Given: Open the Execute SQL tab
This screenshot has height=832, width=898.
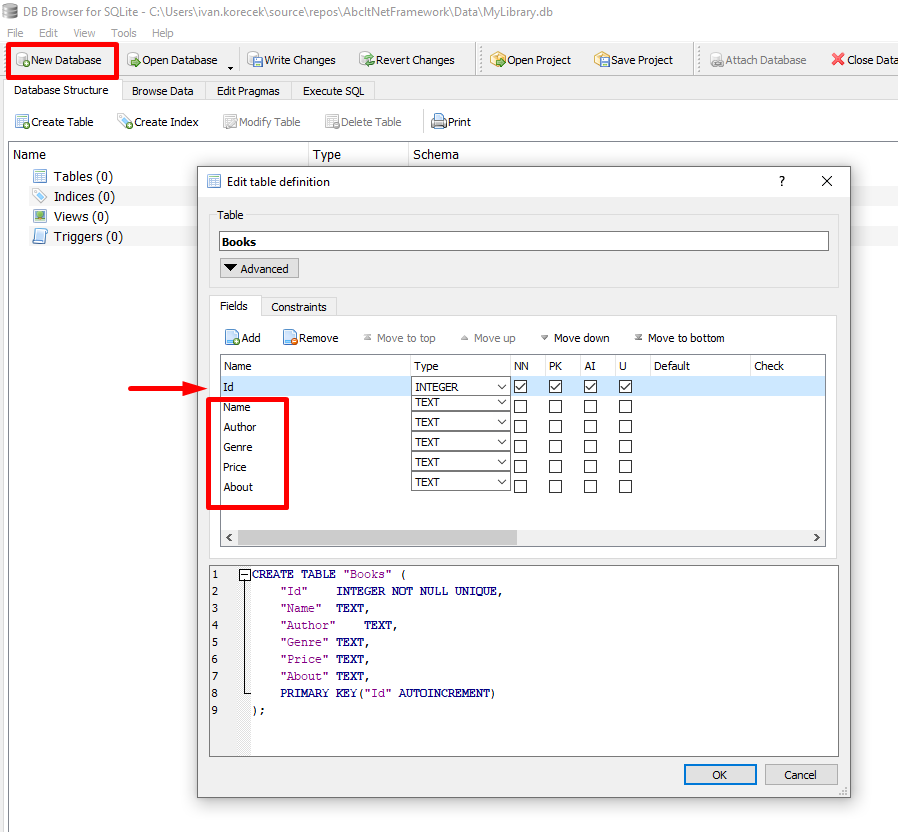Looking at the screenshot, I should point(334,91).
